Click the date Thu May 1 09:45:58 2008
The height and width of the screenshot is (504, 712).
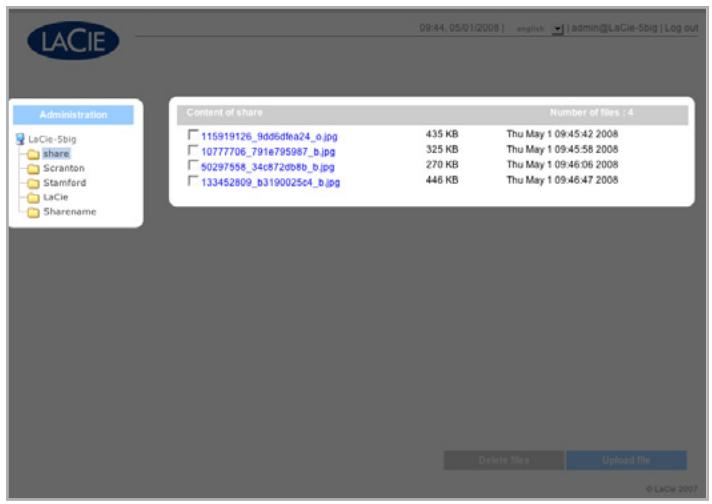click(x=562, y=149)
